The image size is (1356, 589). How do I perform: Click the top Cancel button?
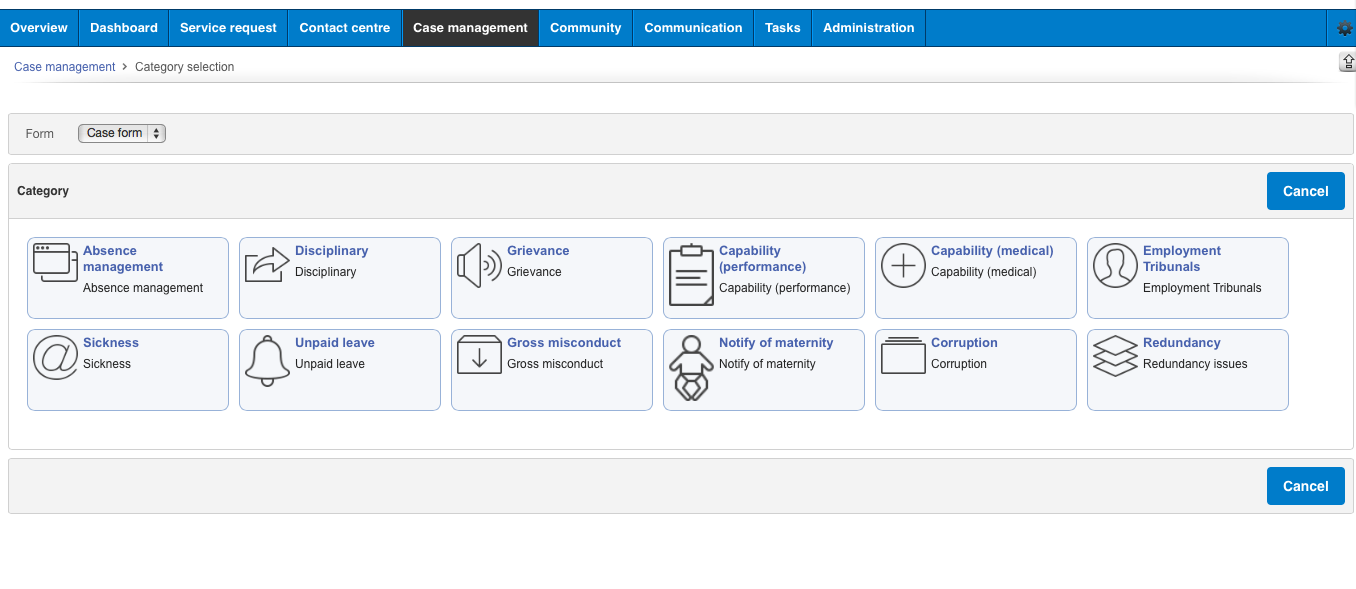click(x=1306, y=190)
